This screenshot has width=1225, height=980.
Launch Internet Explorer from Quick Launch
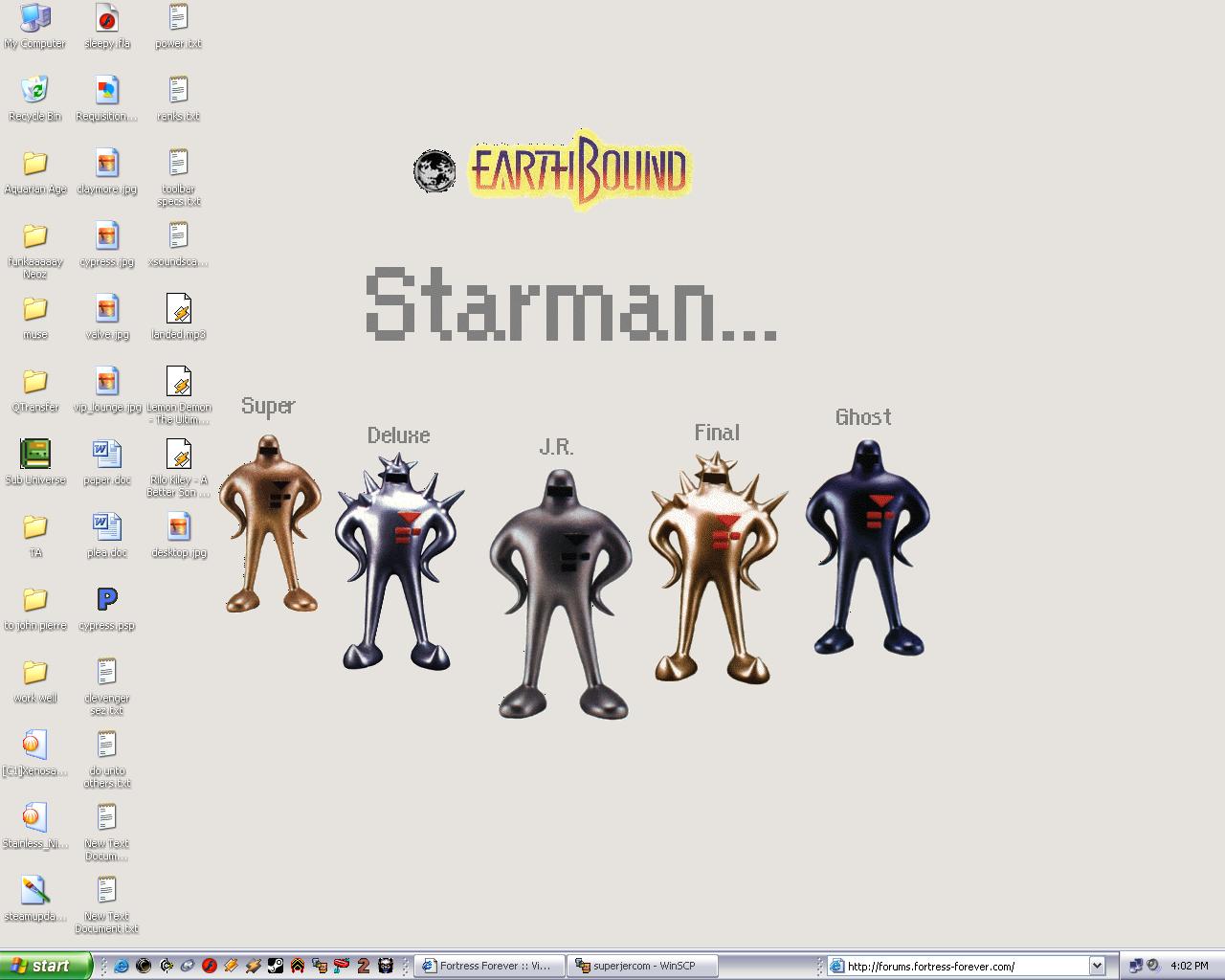(122, 966)
